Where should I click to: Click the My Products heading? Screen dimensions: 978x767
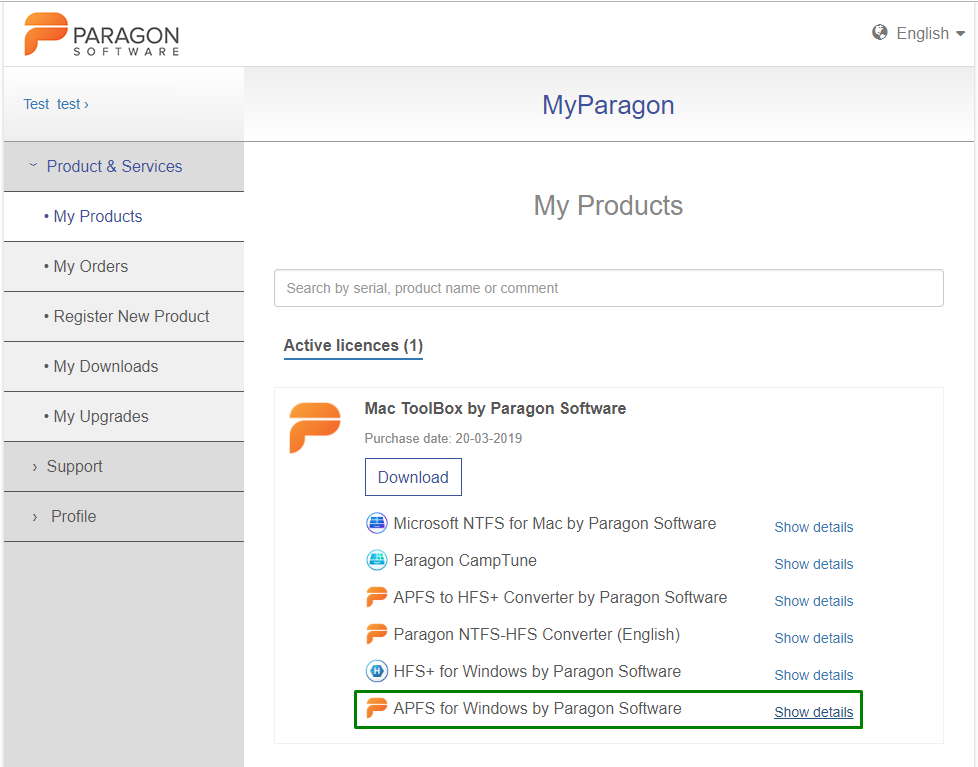[608, 206]
